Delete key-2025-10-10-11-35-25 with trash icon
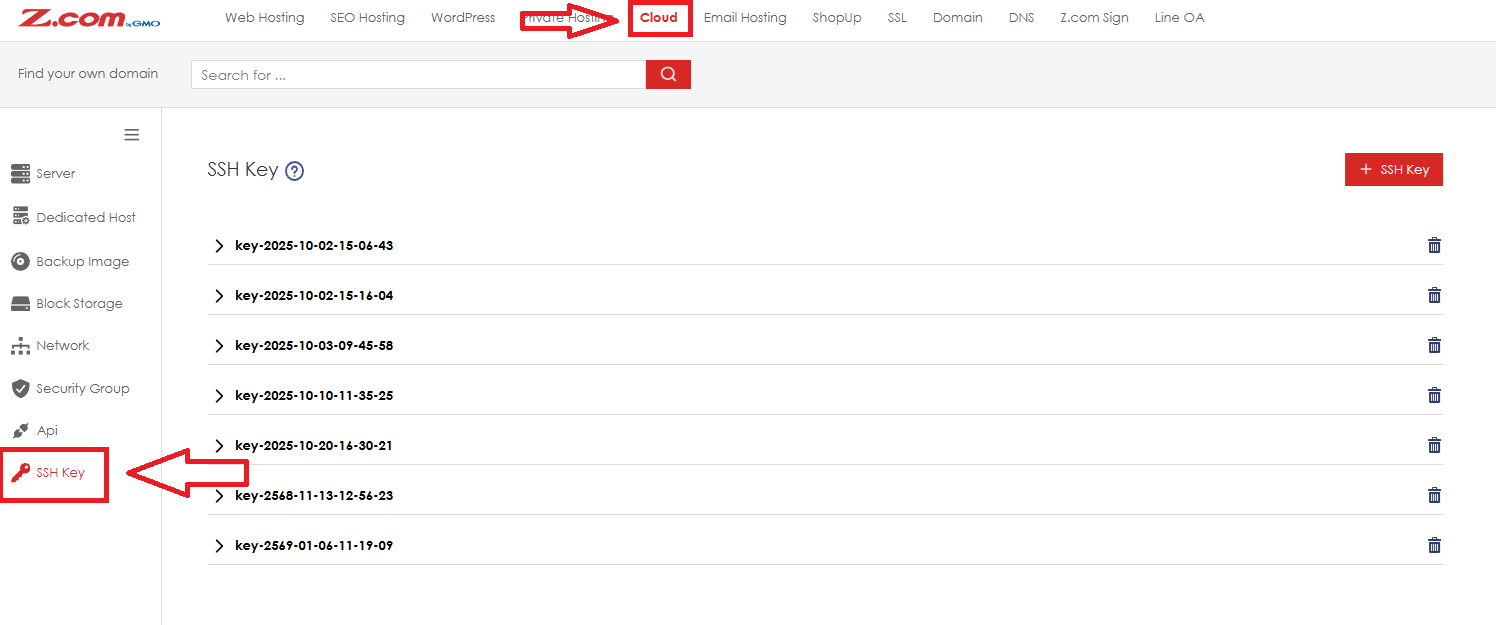The height and width of the screenshot is (625, 1496). (x=1434, y=395)
